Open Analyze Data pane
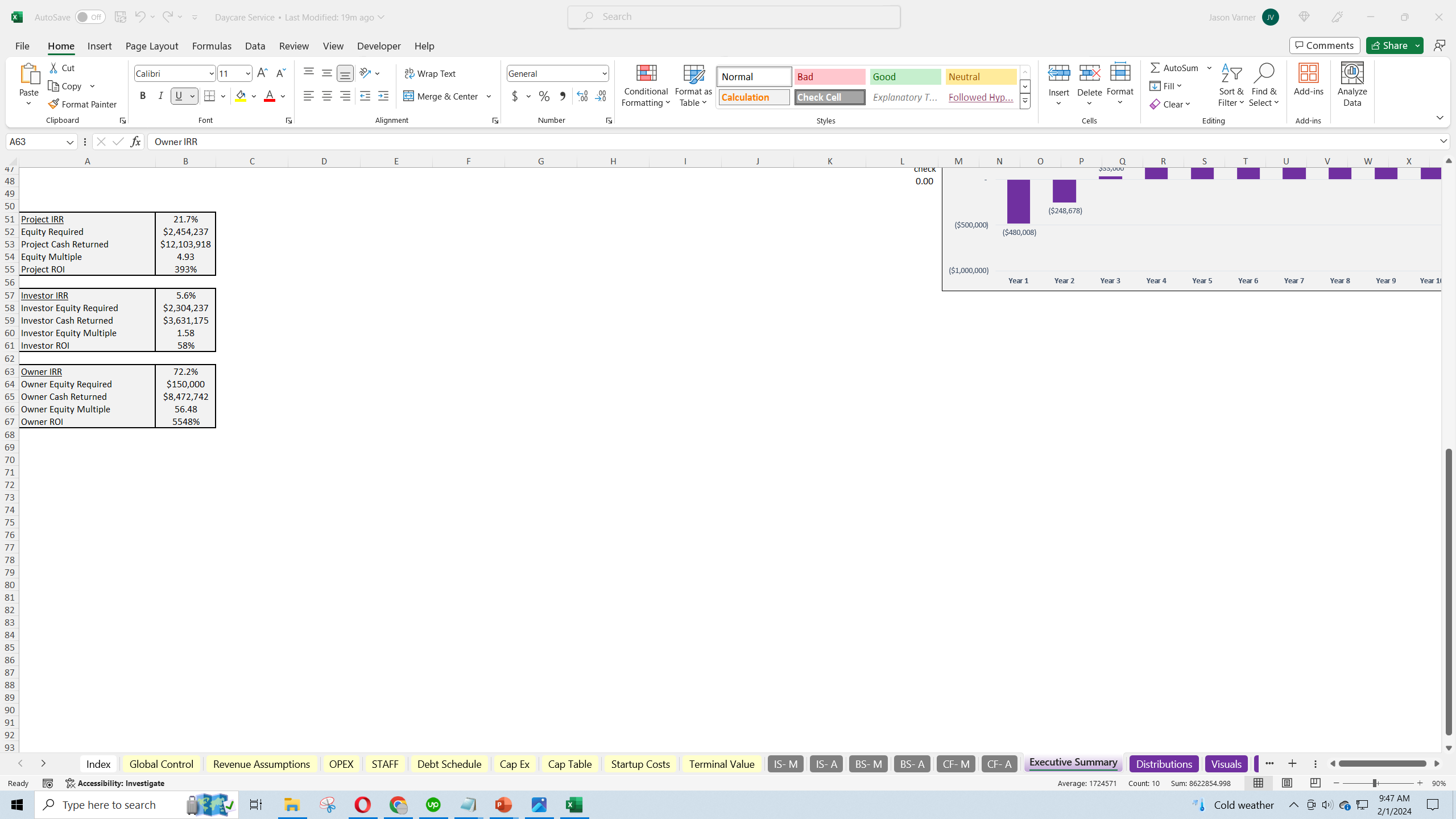The width and height of the screenshot is (1456, 819). click(1352, 85)
